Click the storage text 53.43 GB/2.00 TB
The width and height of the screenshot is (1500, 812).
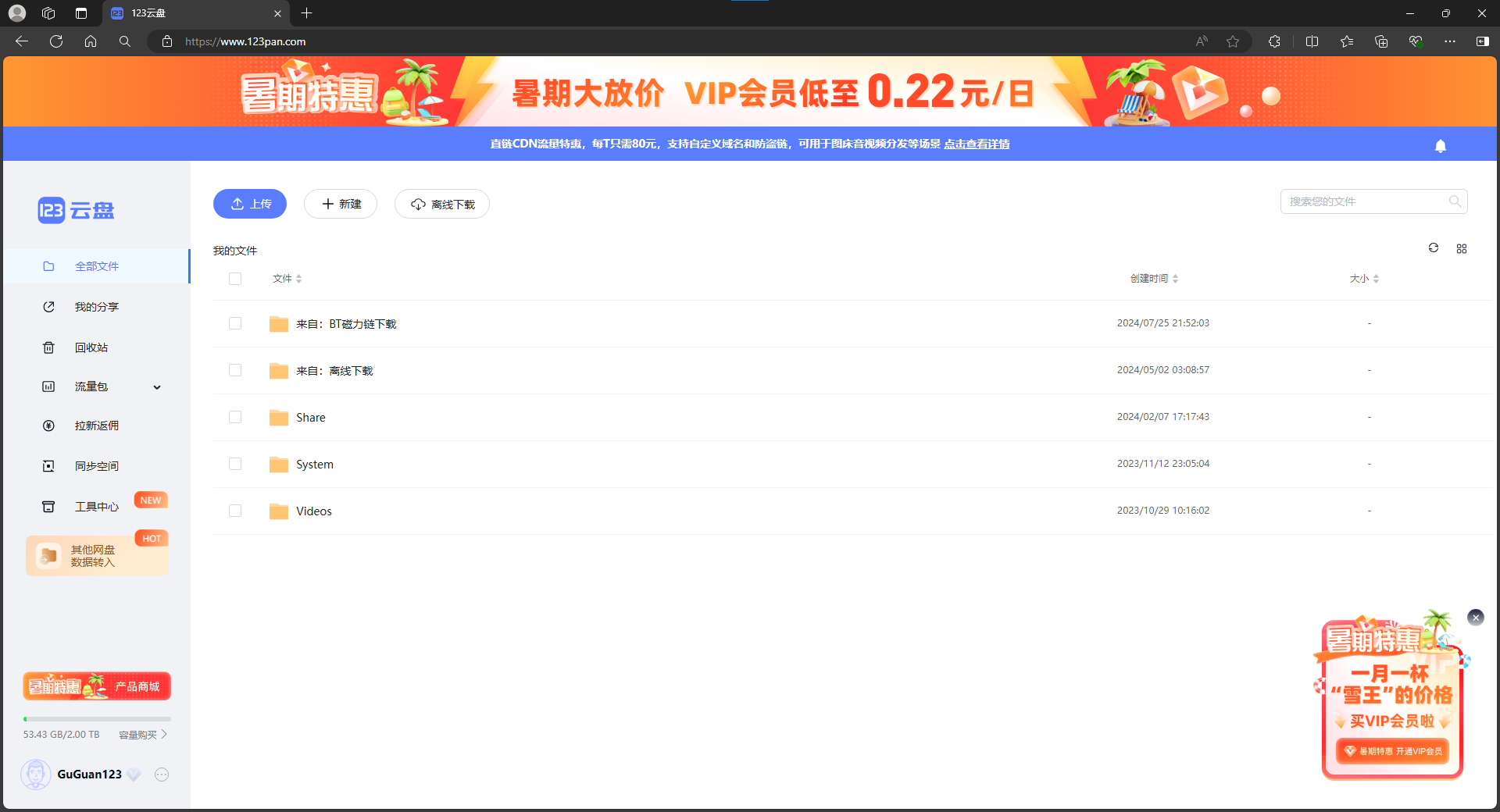coord(62,735)
